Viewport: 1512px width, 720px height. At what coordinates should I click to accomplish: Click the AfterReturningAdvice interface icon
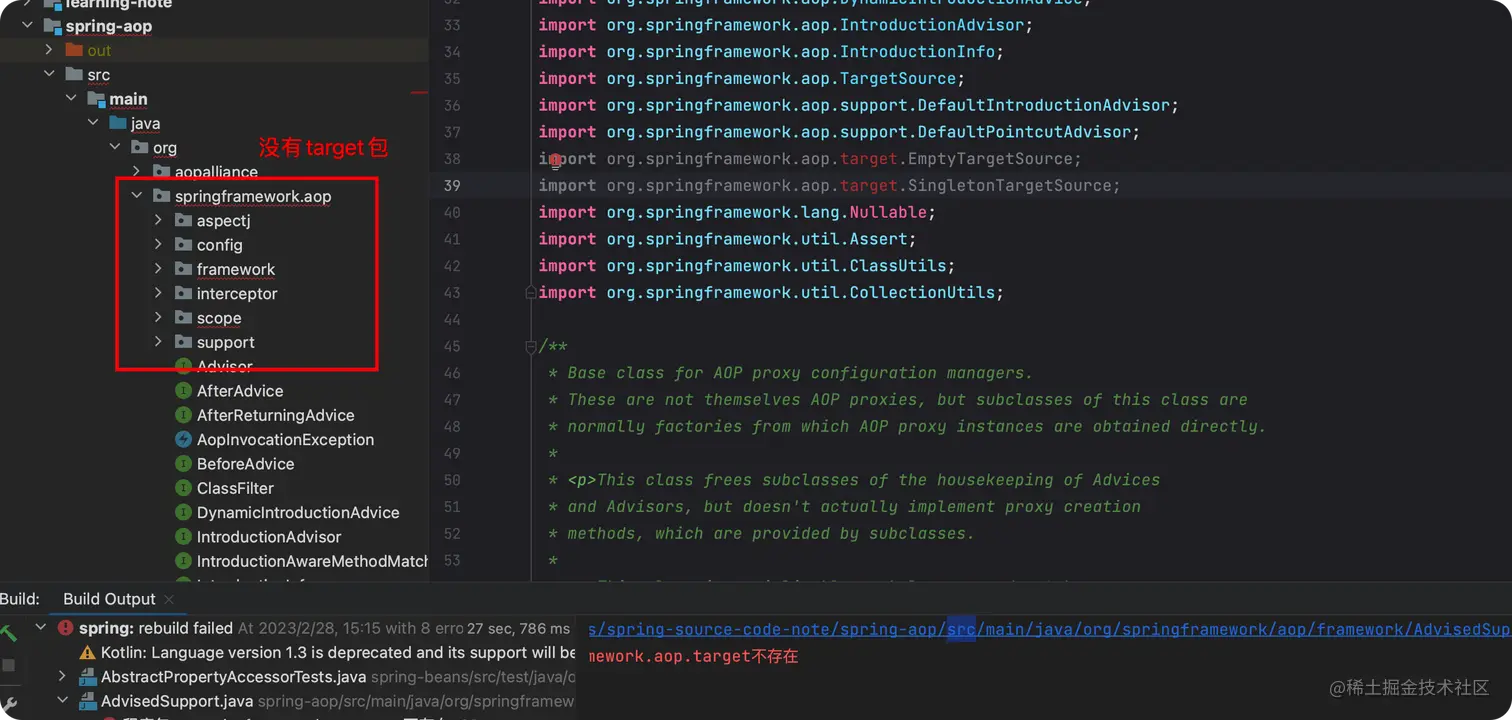[x=183, y=415]
